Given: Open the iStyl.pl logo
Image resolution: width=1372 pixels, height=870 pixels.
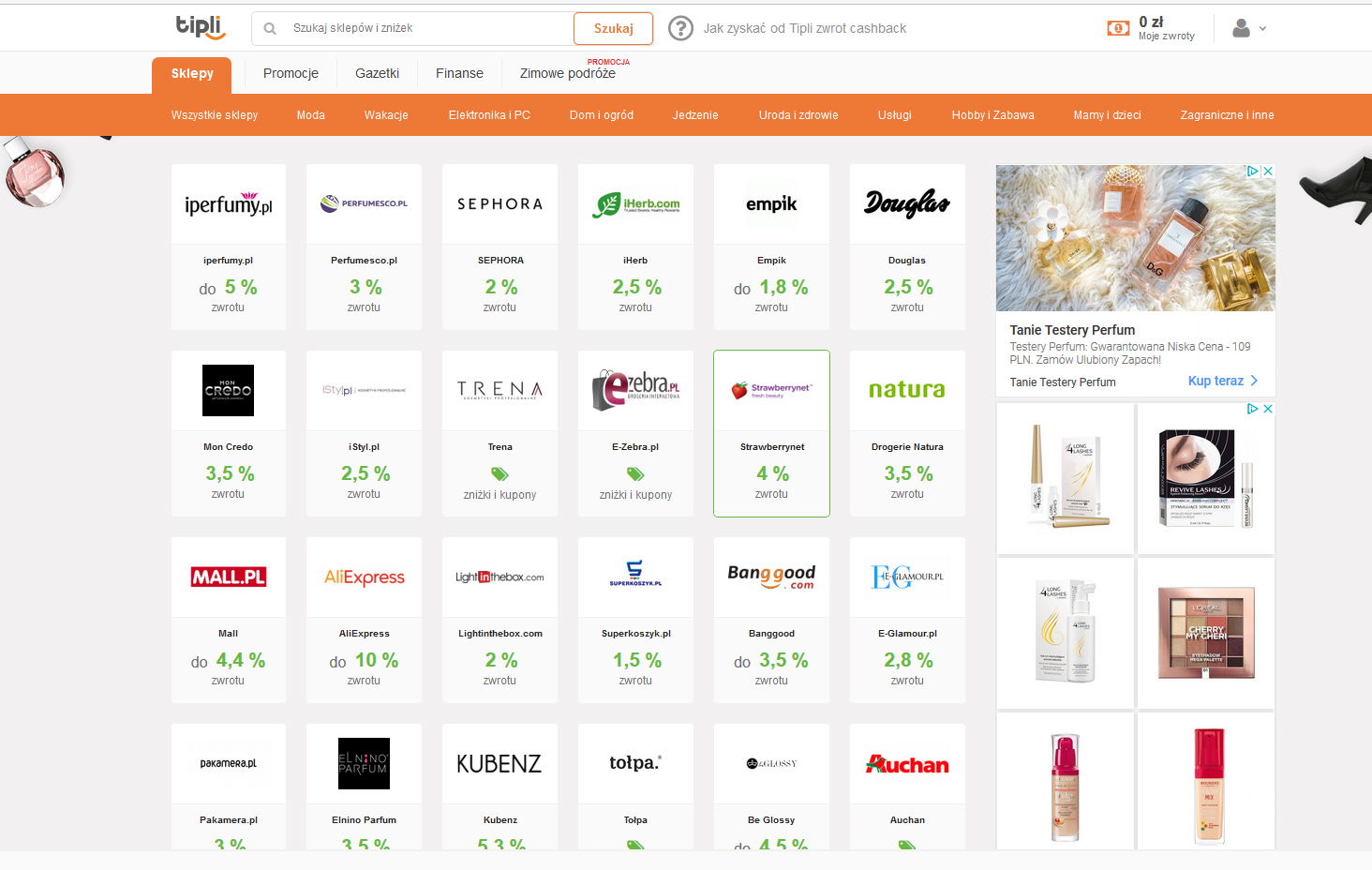Looking at the screenshot, I should (364, 390).
